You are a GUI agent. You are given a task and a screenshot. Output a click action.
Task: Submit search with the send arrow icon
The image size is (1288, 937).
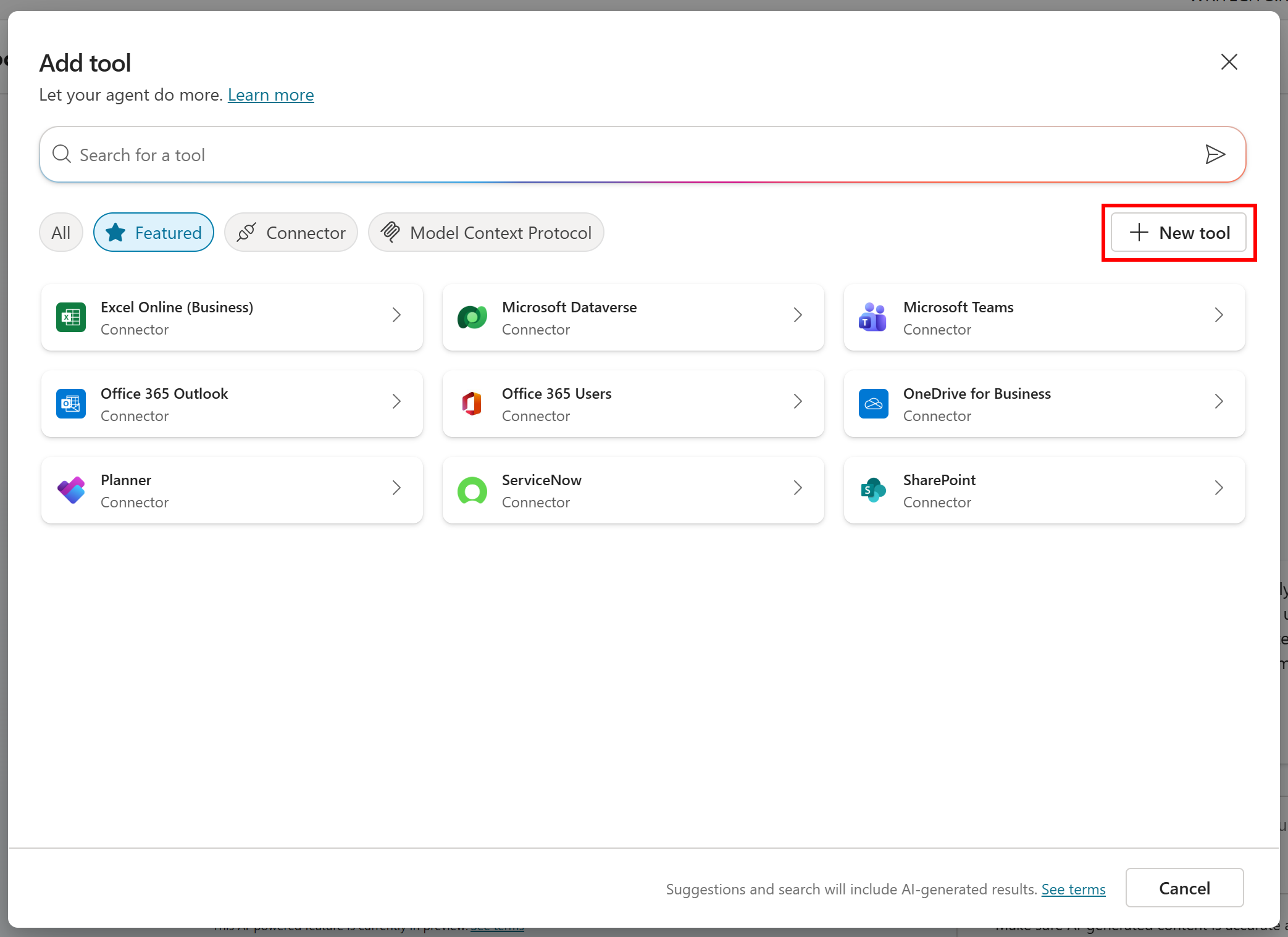coord(1215,154)
